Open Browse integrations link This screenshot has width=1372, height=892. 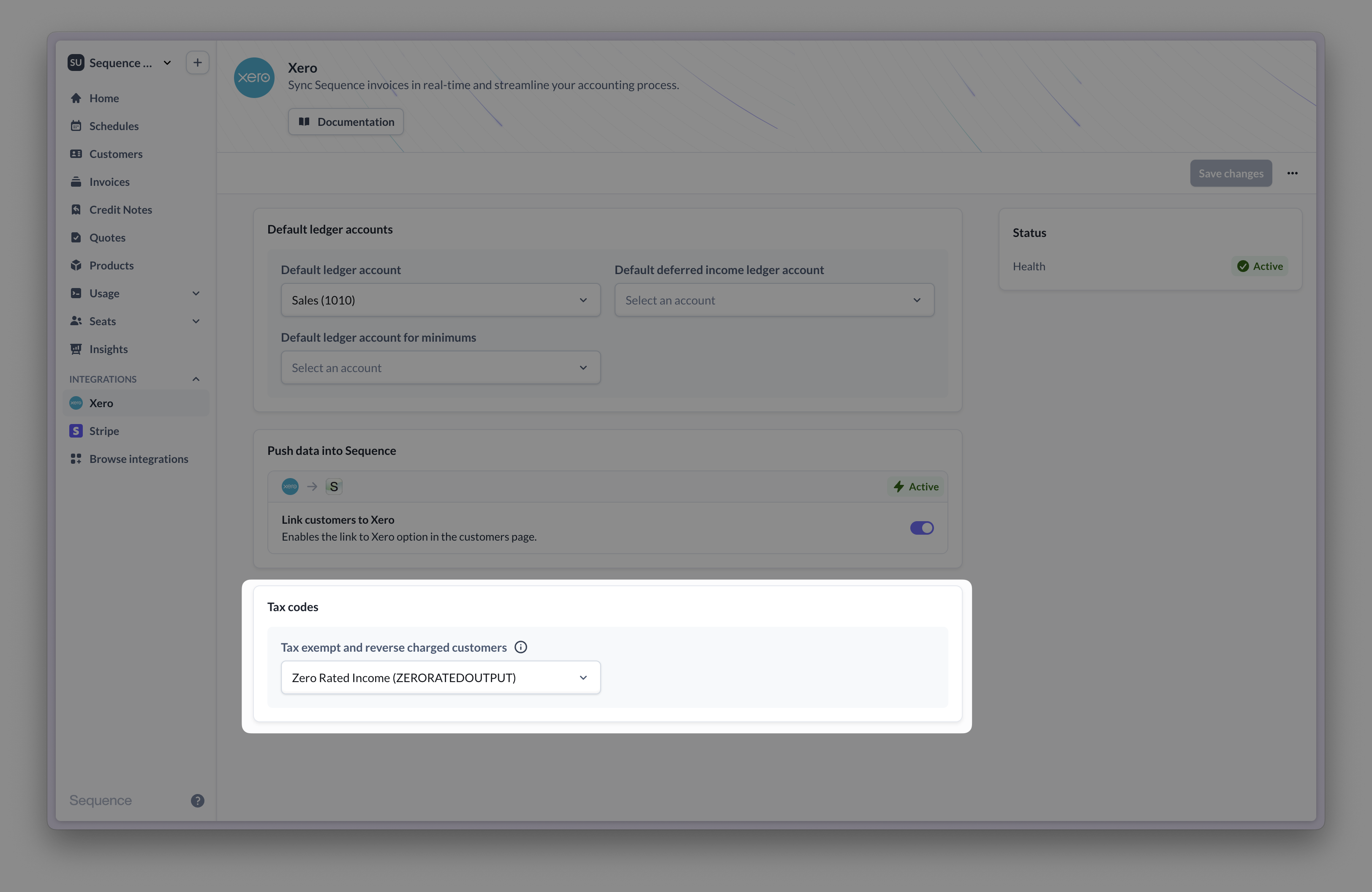click(136, 459)
